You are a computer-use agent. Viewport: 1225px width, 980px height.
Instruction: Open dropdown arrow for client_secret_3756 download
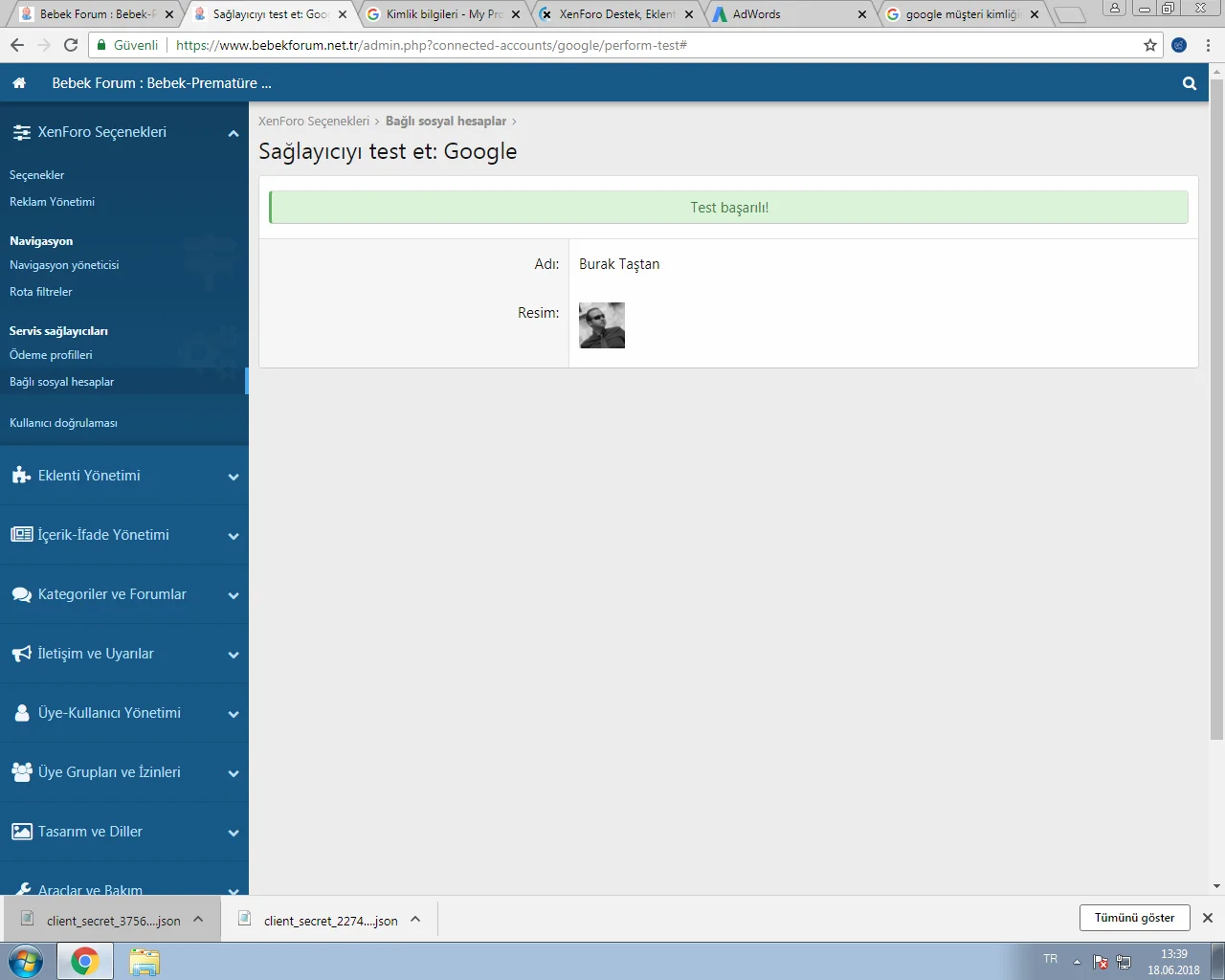(198, 920)
